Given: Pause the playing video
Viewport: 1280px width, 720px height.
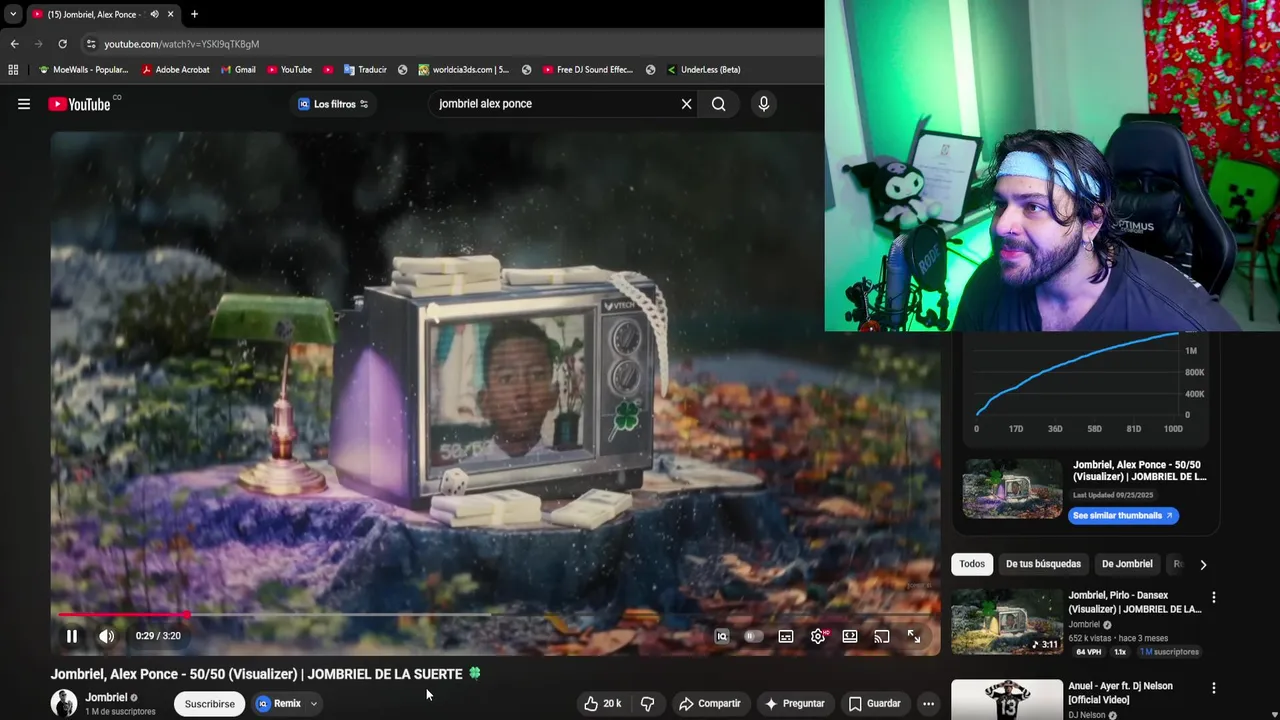Looking at the screenshot, I should [72, 636].
